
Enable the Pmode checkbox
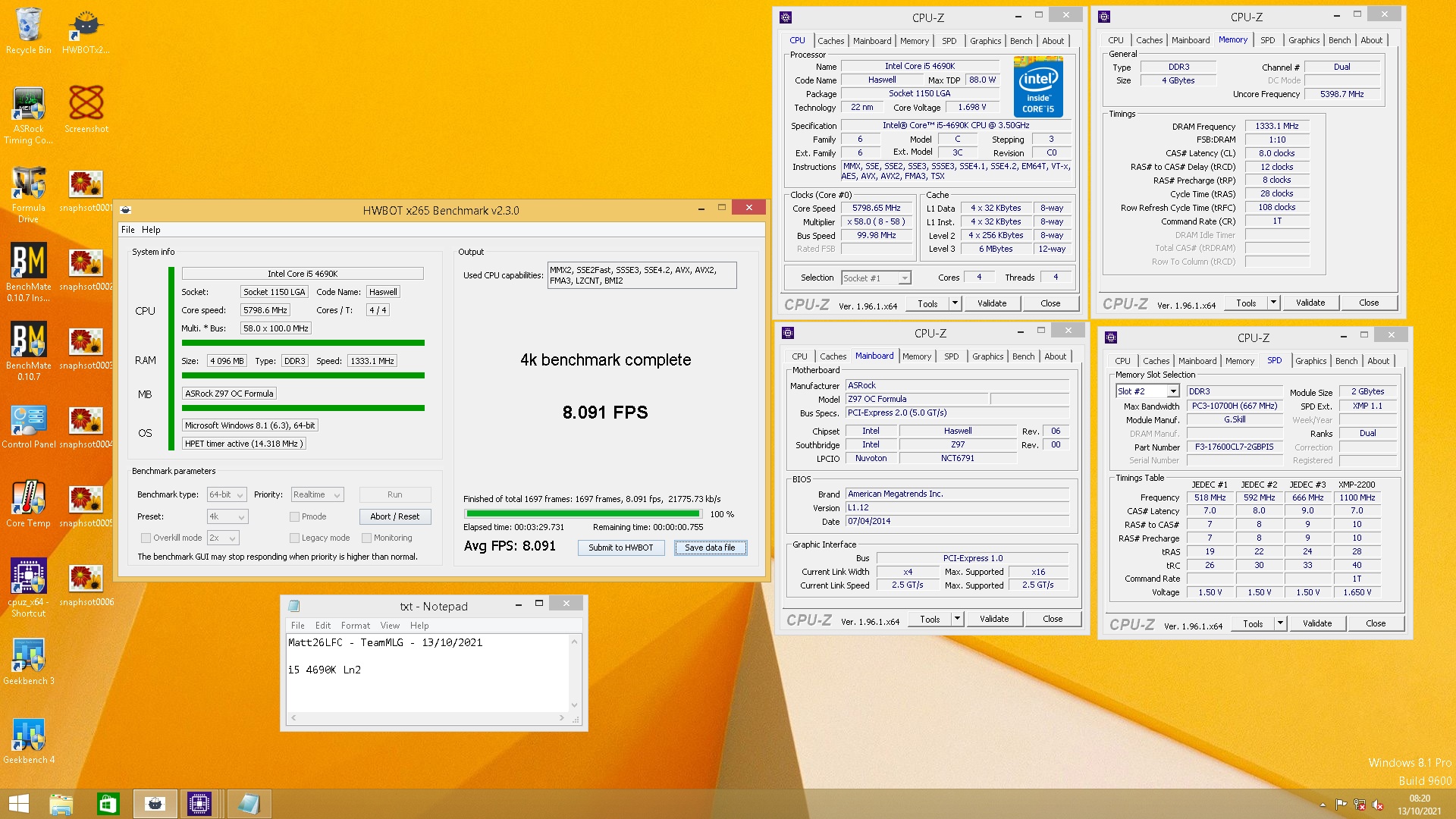pyautogui.click(x=294, y=516)
